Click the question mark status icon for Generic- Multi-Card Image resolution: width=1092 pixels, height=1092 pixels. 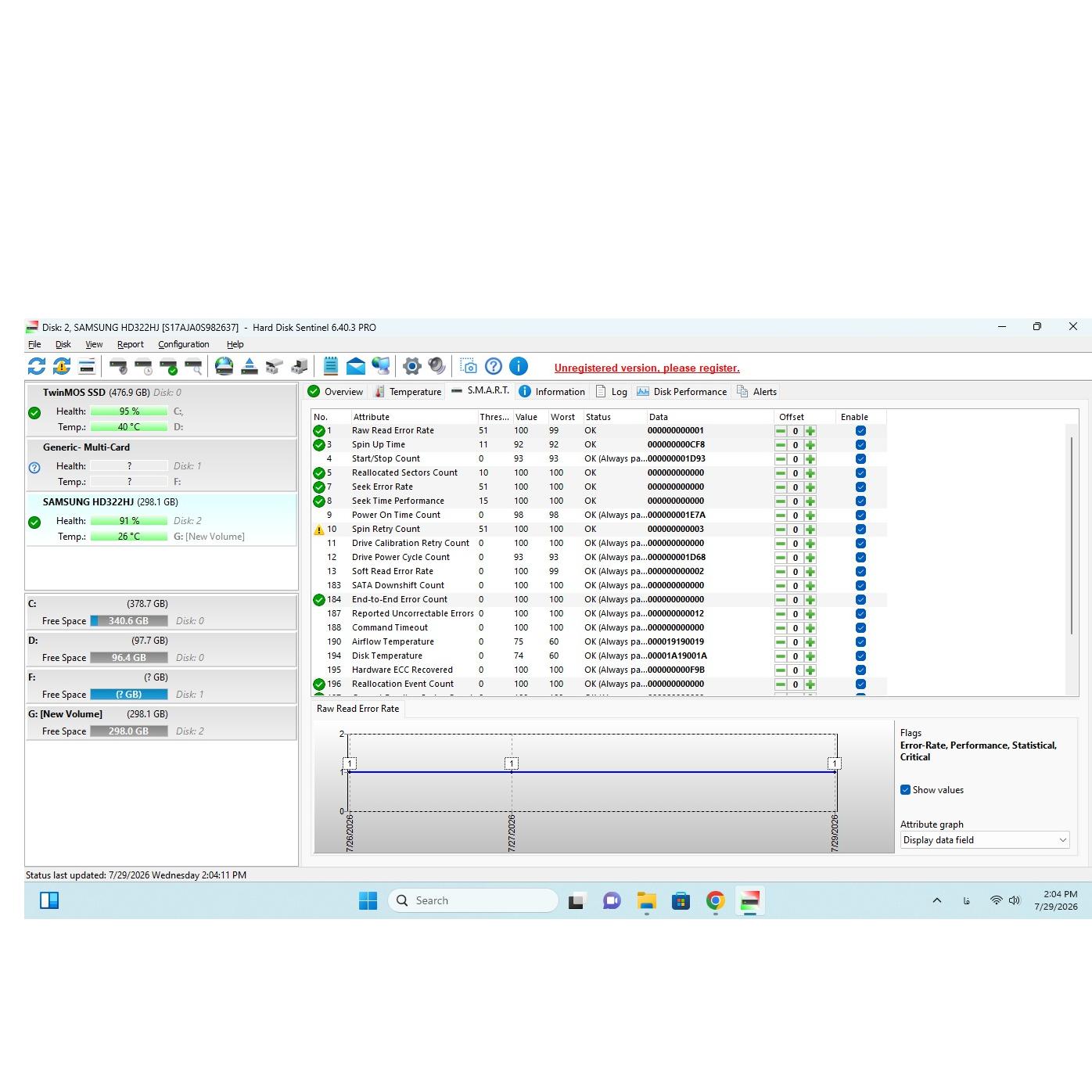(34, 468)
